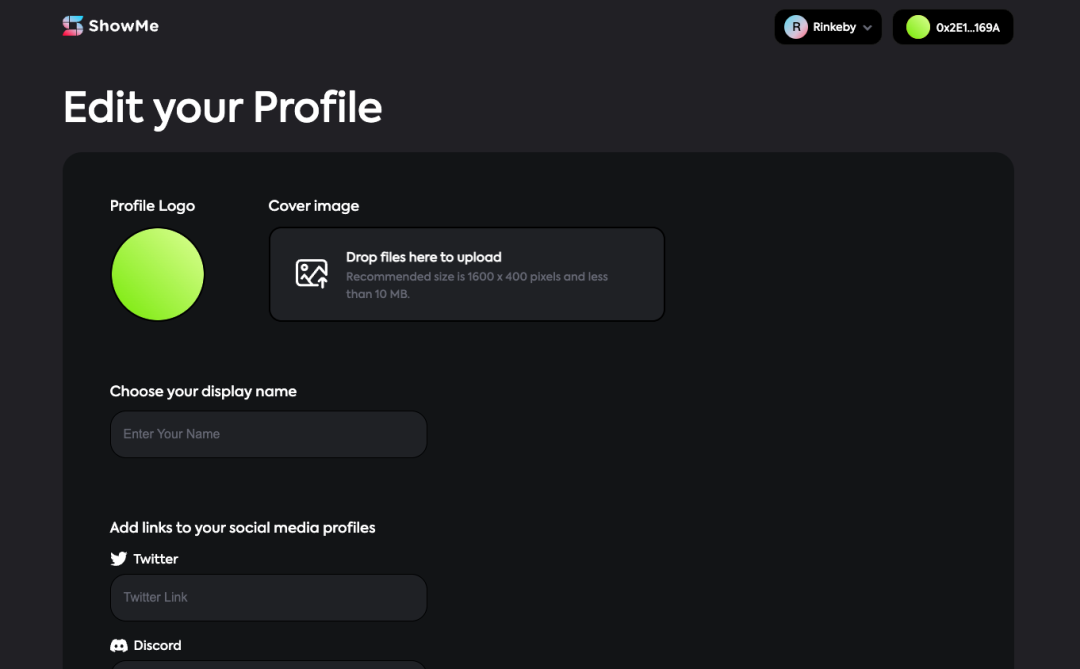The width and height of the screenshot is (1080, 669).
Task: Click the 0x2E1...169A wallet address button
Action: 952,27
